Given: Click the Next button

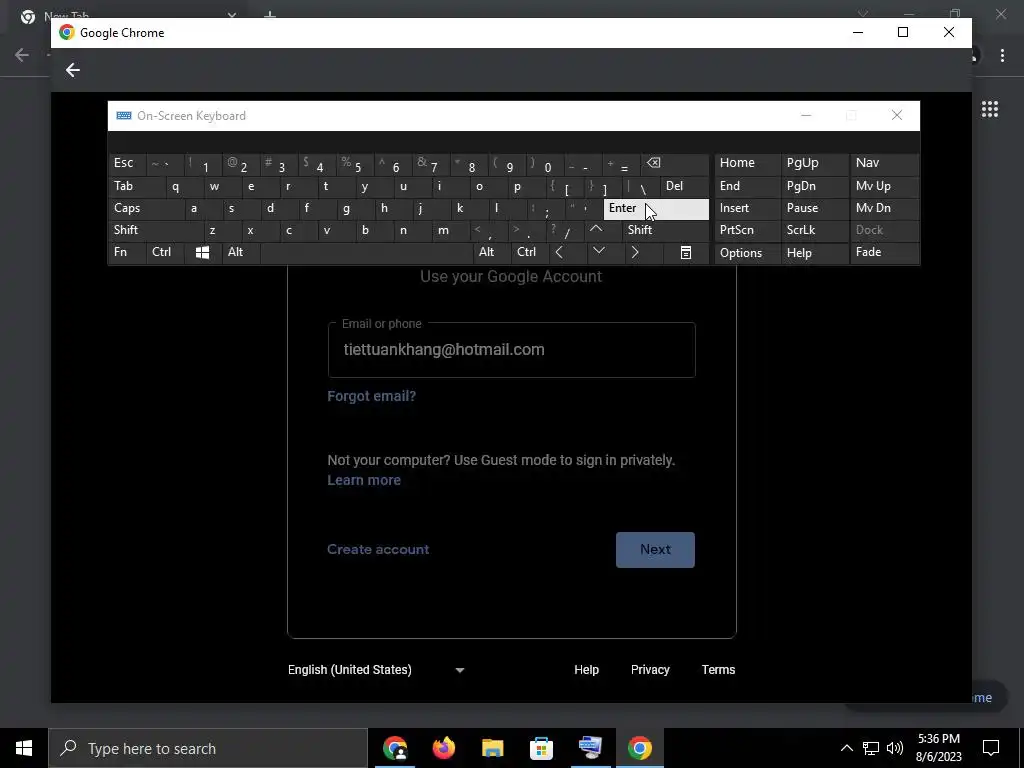Looking at the screenshot, I should pos(655,550).
